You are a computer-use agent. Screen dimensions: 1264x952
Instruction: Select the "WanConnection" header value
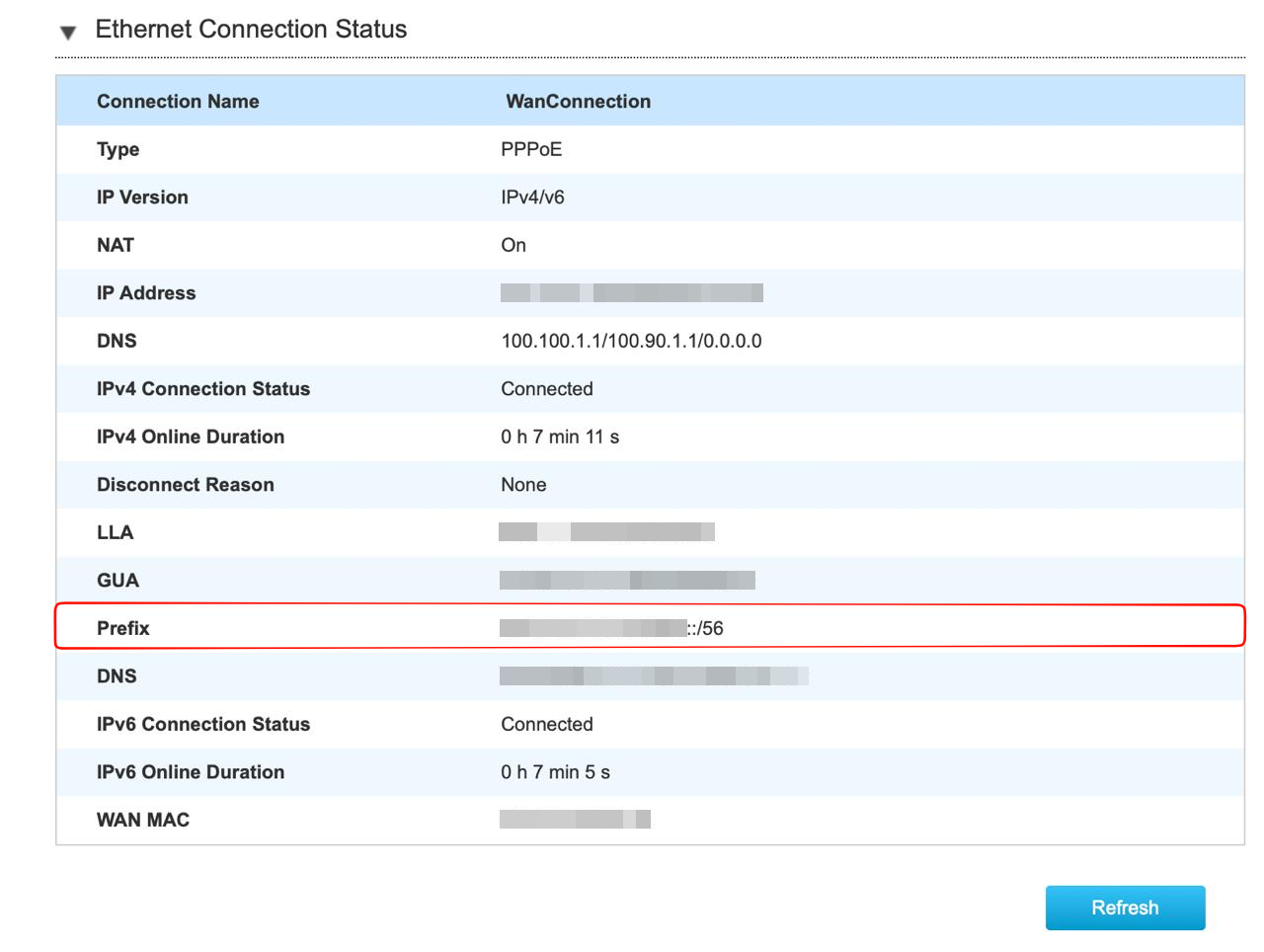(578, 102)
